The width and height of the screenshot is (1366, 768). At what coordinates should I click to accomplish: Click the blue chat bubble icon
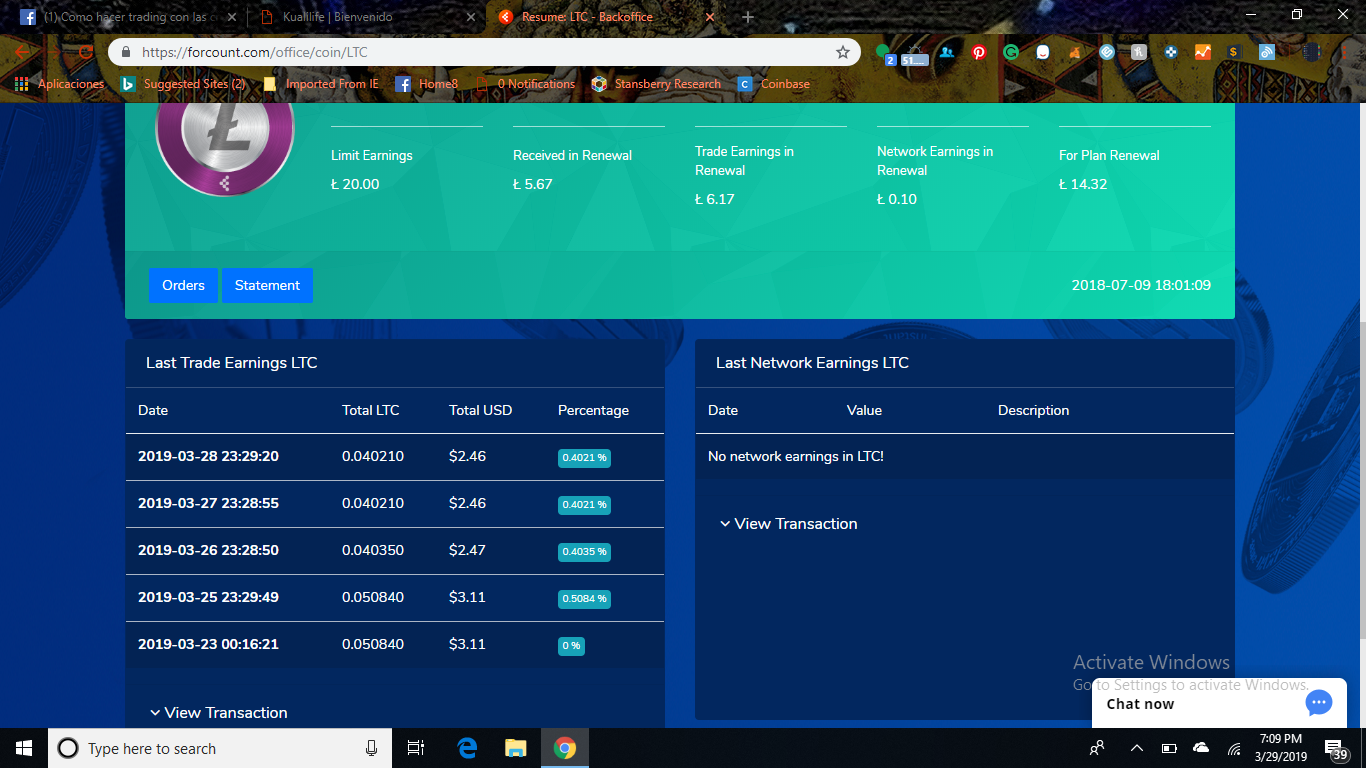click(x=1319, y=703)
